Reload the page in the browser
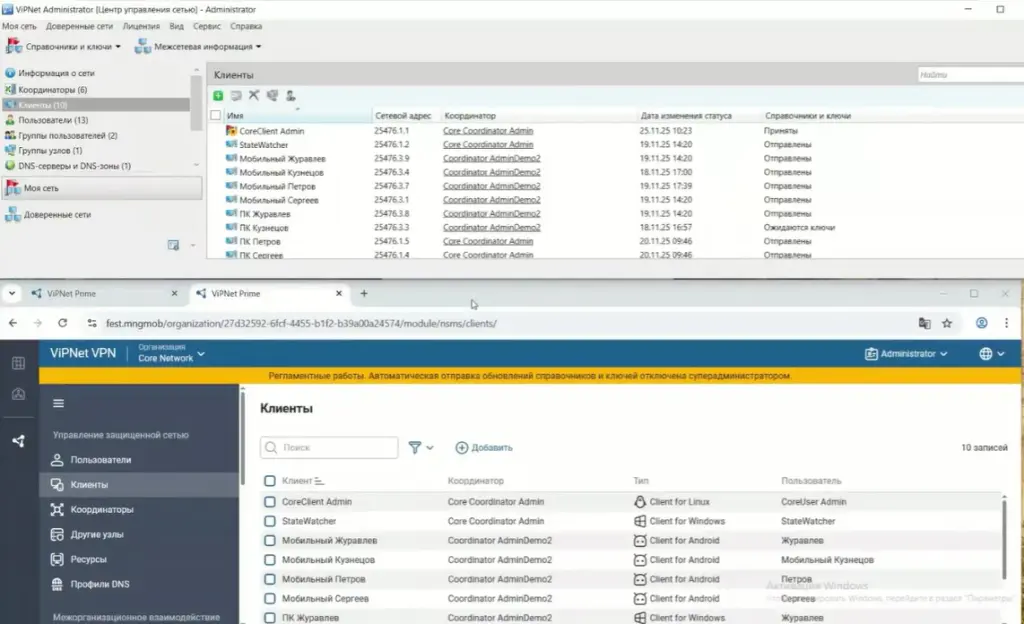 (x=63, y=323)
